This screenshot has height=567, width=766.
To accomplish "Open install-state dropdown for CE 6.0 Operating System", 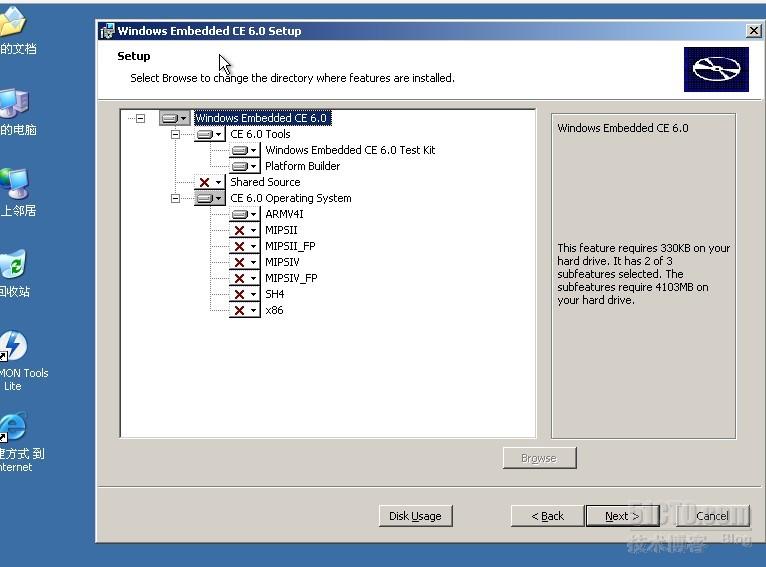I will coord(210,198).
